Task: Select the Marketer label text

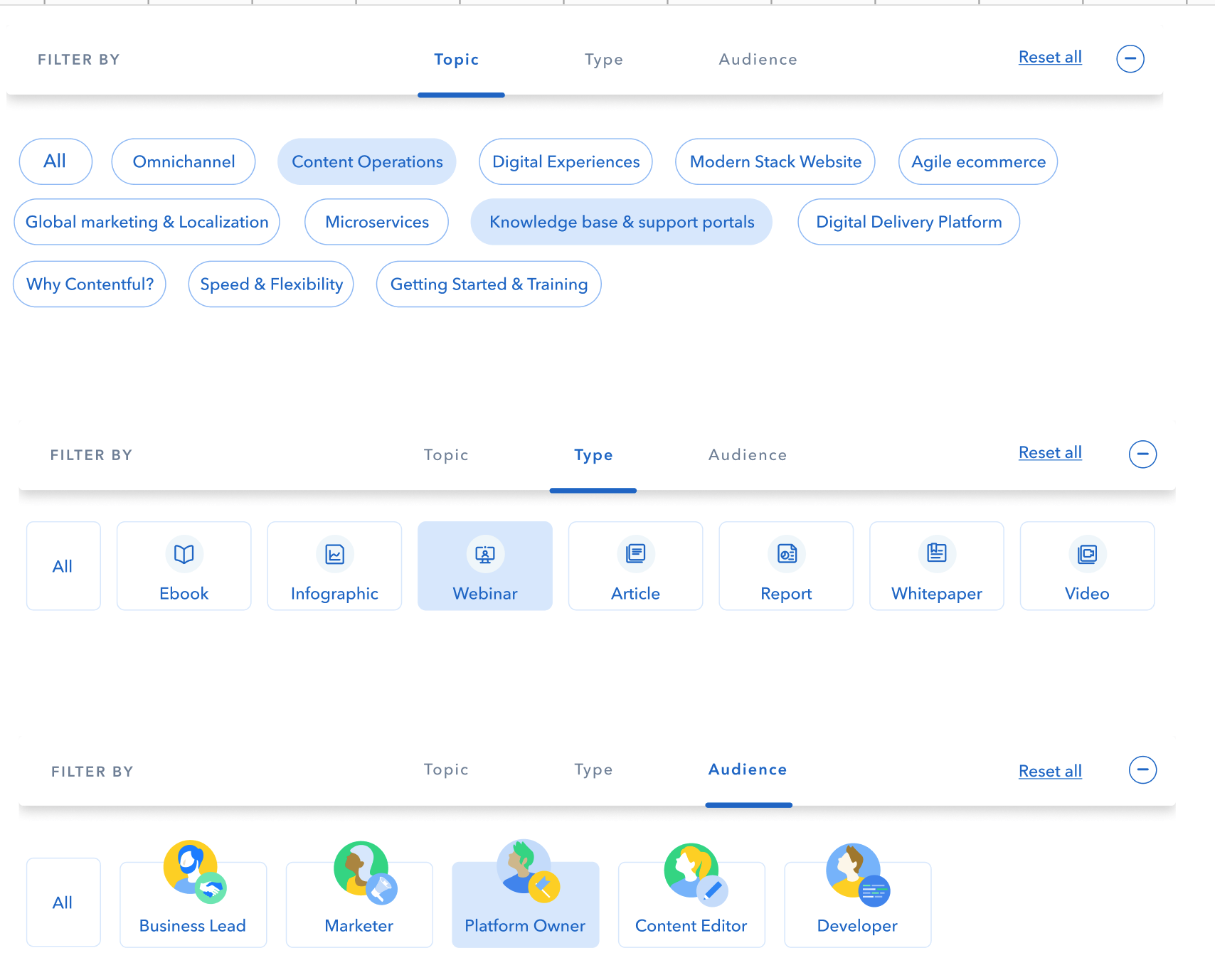Action: point(359,926)
